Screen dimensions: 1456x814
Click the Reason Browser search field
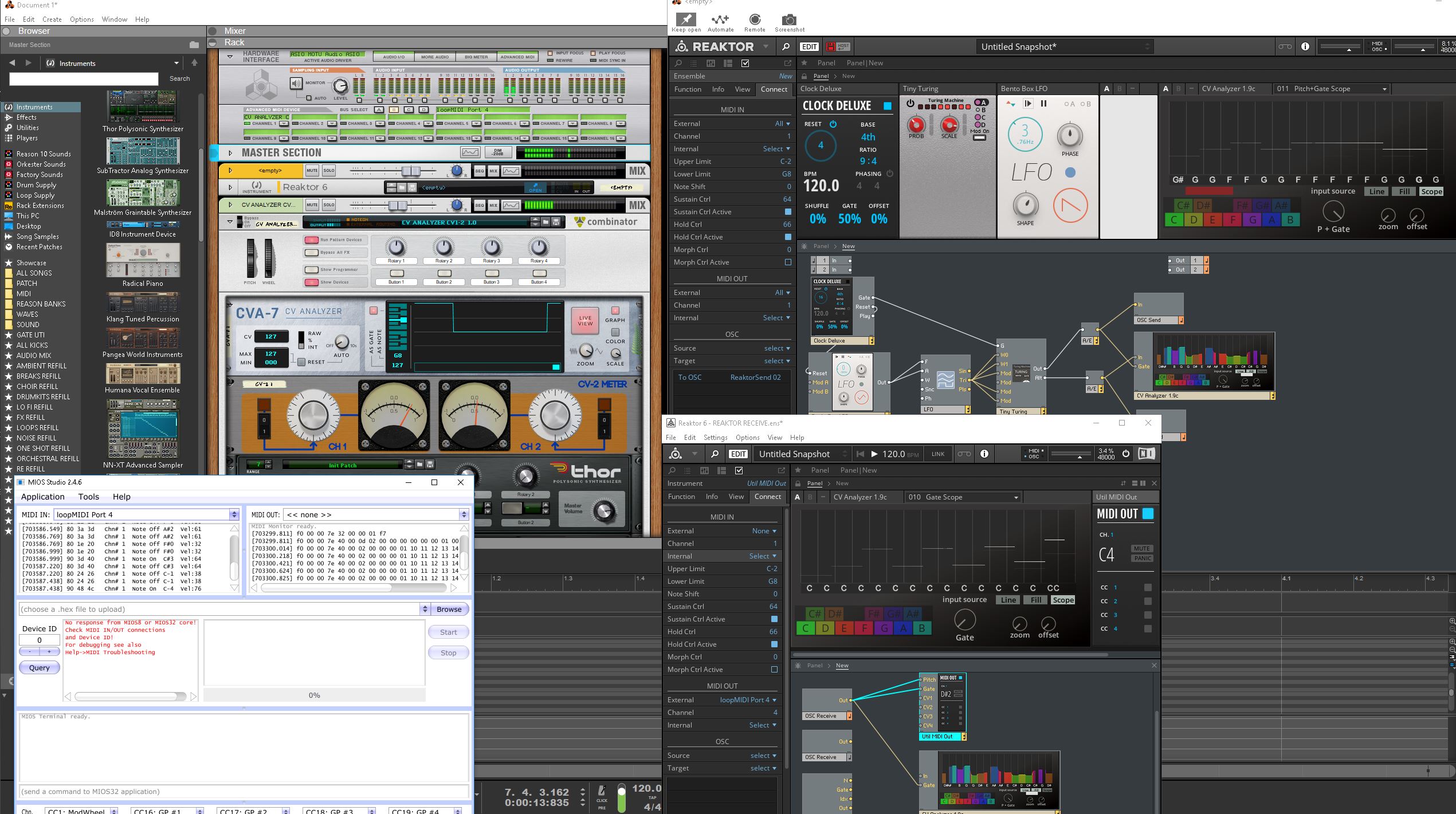pos(84,78)
